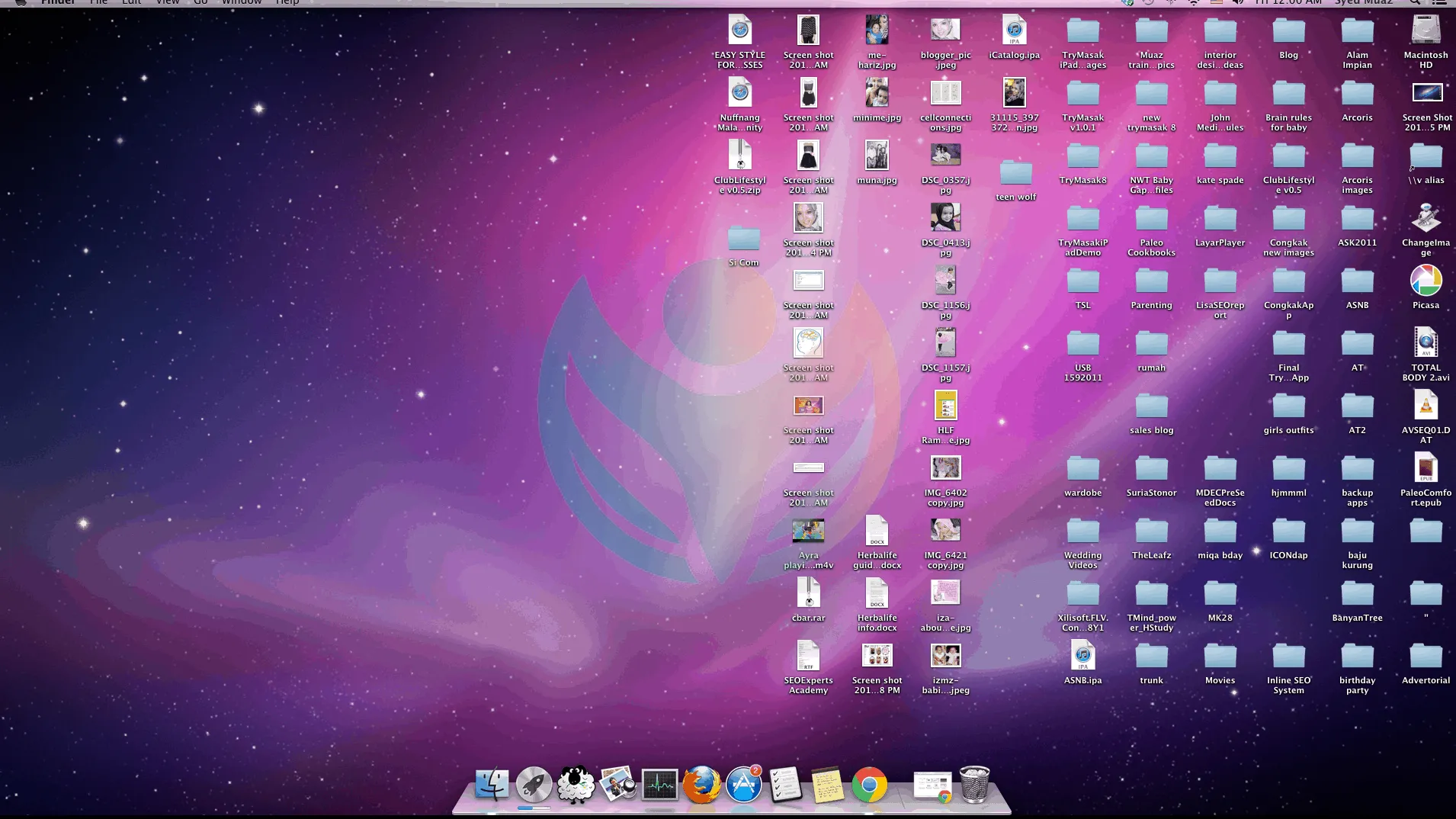This screenshot has width=1456, height=819.
Task: Select the teen wolf folder
Action: (1015, 173)
